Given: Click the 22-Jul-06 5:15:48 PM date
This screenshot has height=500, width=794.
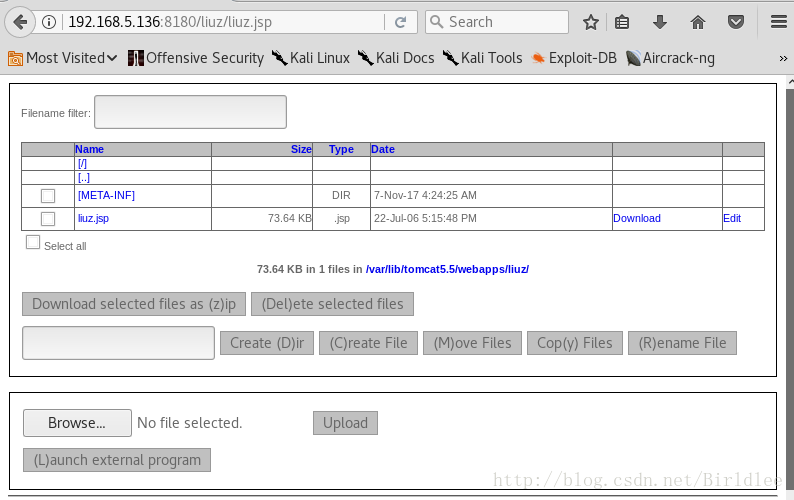Looking at the screenshot, I should [x=425, y=218].
